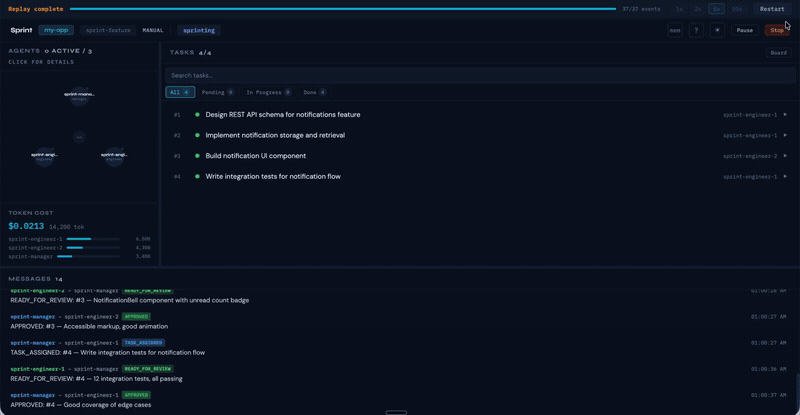The height and width of the screenshot is (415, 800).
Task: Expand the Write integration tests task
Action: click(x=785, y=176)
